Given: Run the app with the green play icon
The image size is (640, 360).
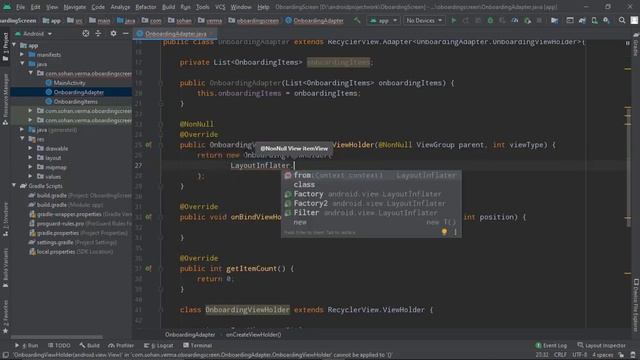Looking at the screenshot, I should click(x=453, y=20).
